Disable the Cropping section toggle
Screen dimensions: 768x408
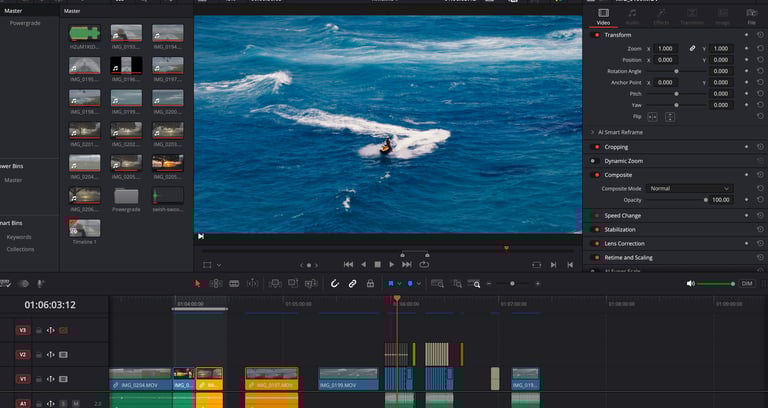point(596,147)
